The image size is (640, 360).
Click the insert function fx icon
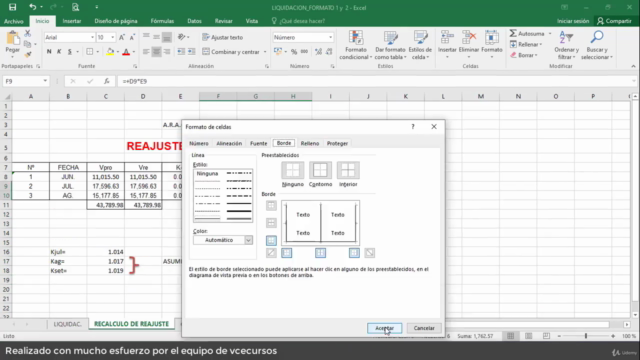107,81
